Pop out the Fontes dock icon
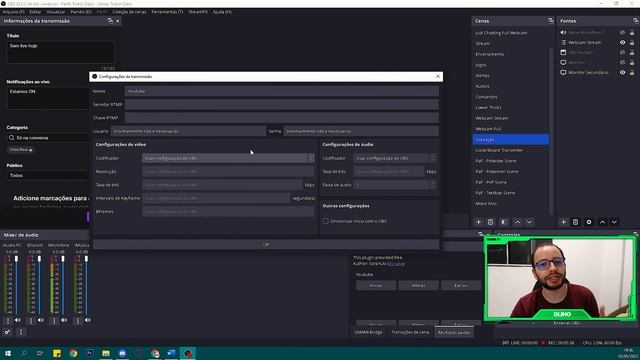640x360 pixels. click(636, 20)
